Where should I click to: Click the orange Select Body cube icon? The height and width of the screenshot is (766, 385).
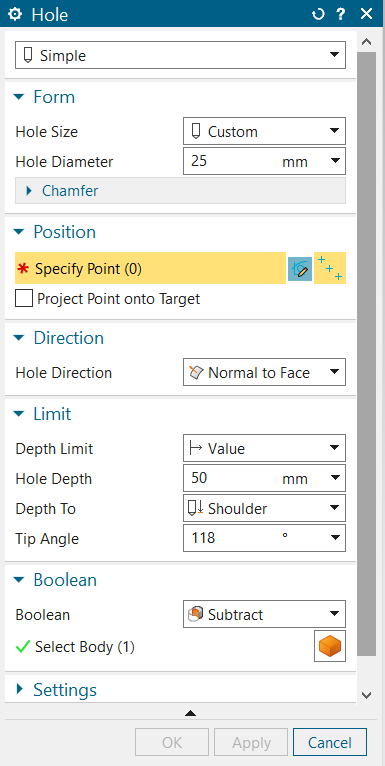(330, 646)
